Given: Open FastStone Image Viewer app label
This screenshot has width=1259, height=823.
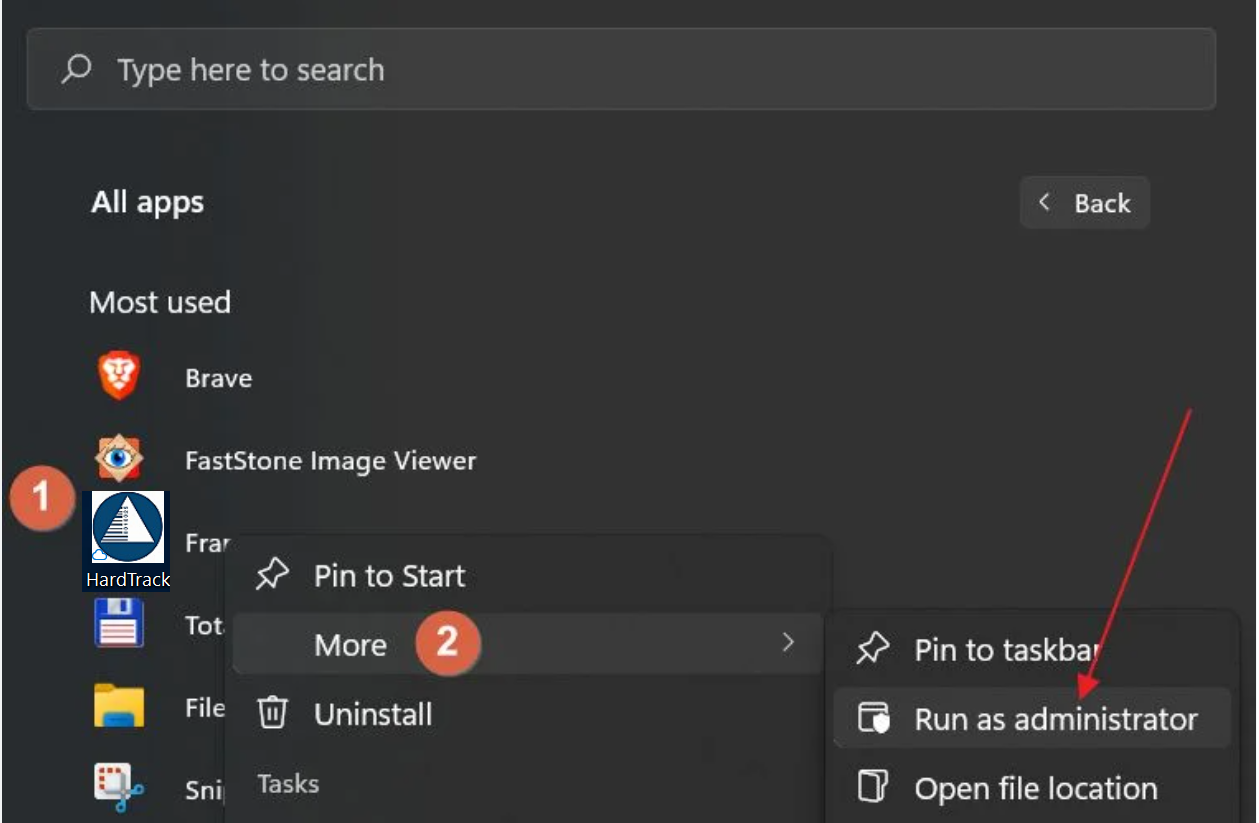Looking at the screenshot, I should [x=331, y=461].
